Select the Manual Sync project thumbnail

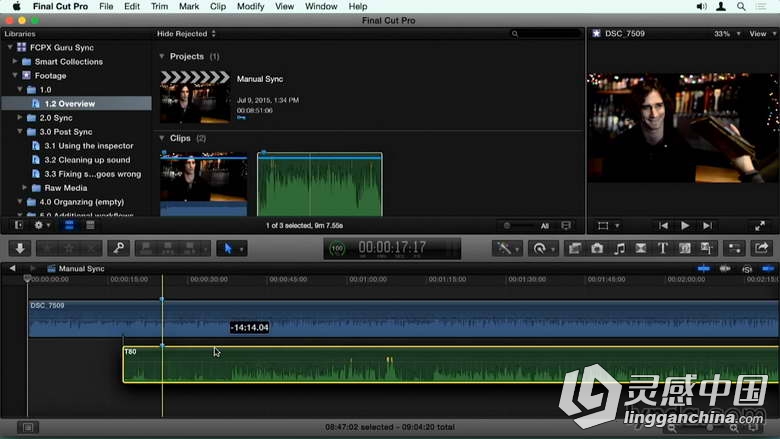point(195,97)
